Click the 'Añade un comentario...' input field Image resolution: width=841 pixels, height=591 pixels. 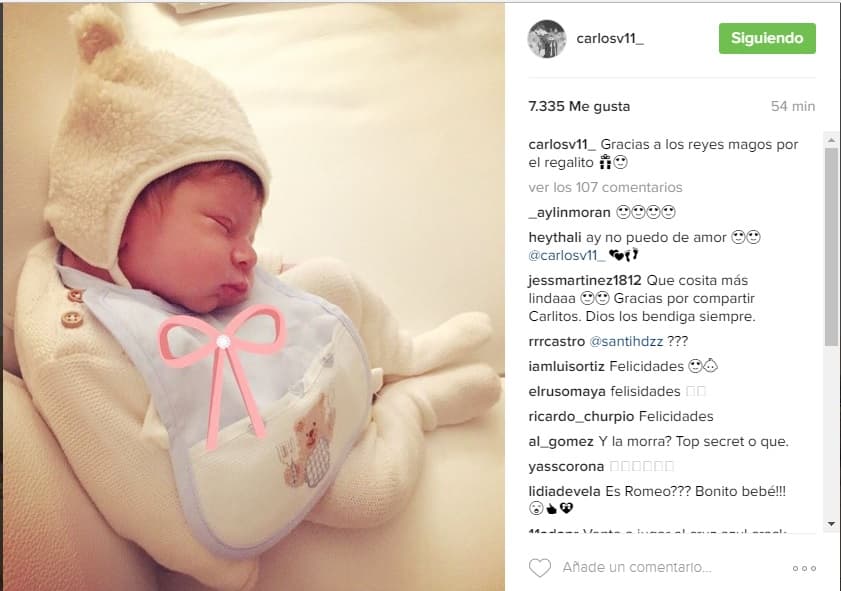[637, 567]
